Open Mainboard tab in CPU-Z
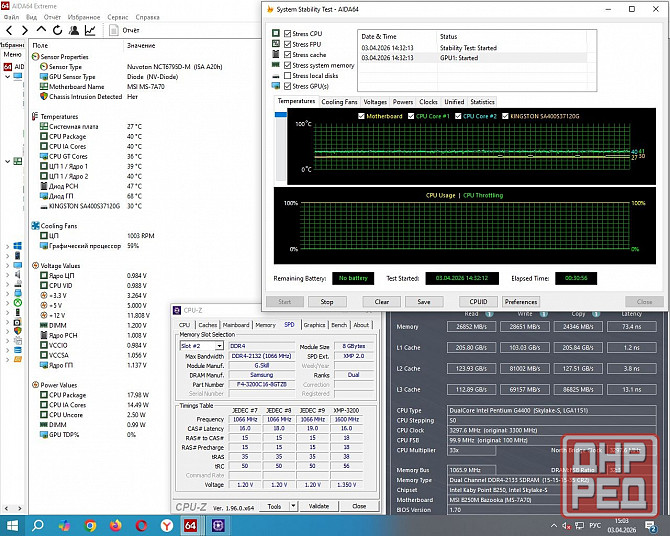 pos(236,325)
